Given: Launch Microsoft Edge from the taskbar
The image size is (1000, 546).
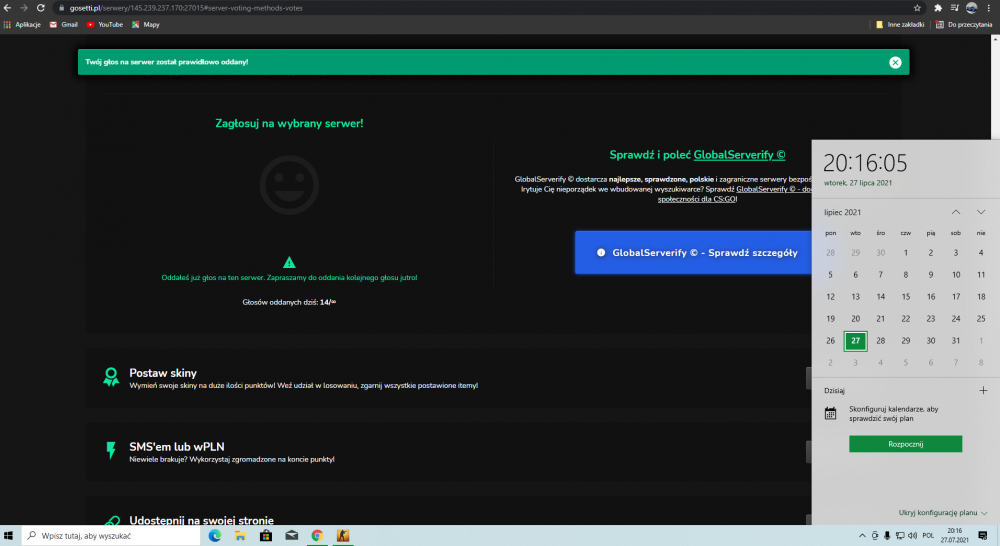Looking at the screenshot, I should (215, 536).
